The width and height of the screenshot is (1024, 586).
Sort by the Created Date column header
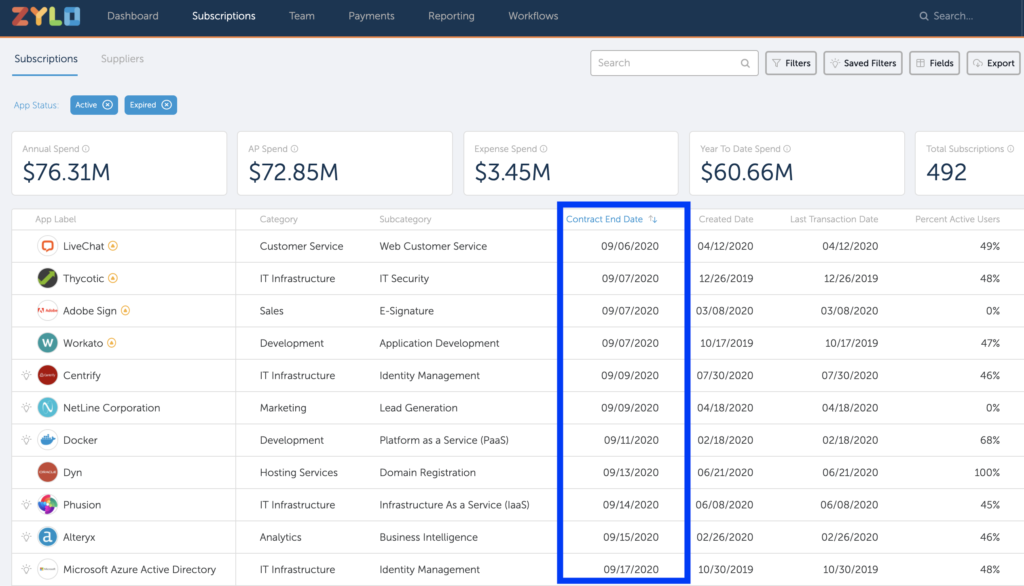[726, 219]
